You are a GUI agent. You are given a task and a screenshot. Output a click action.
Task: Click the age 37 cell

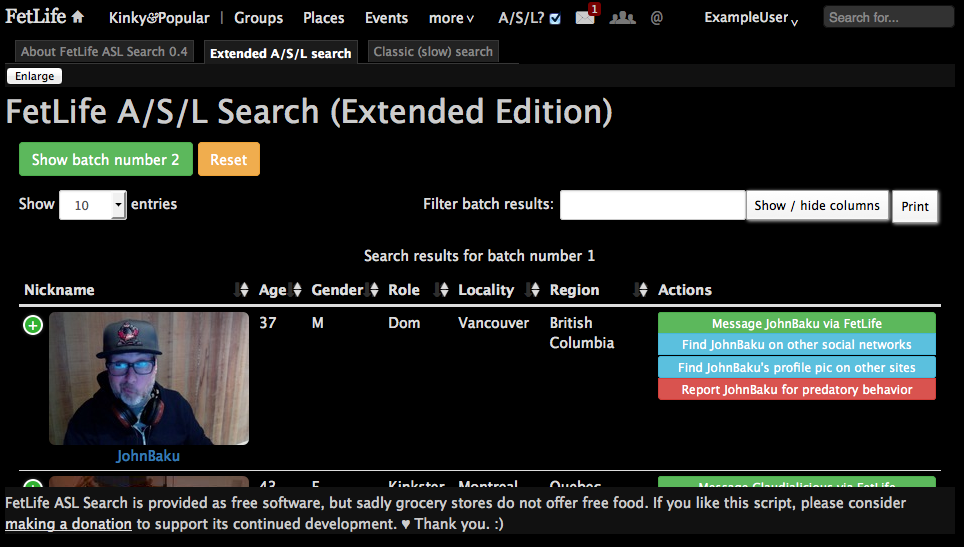pyautogui.click(x=267, y=323)
